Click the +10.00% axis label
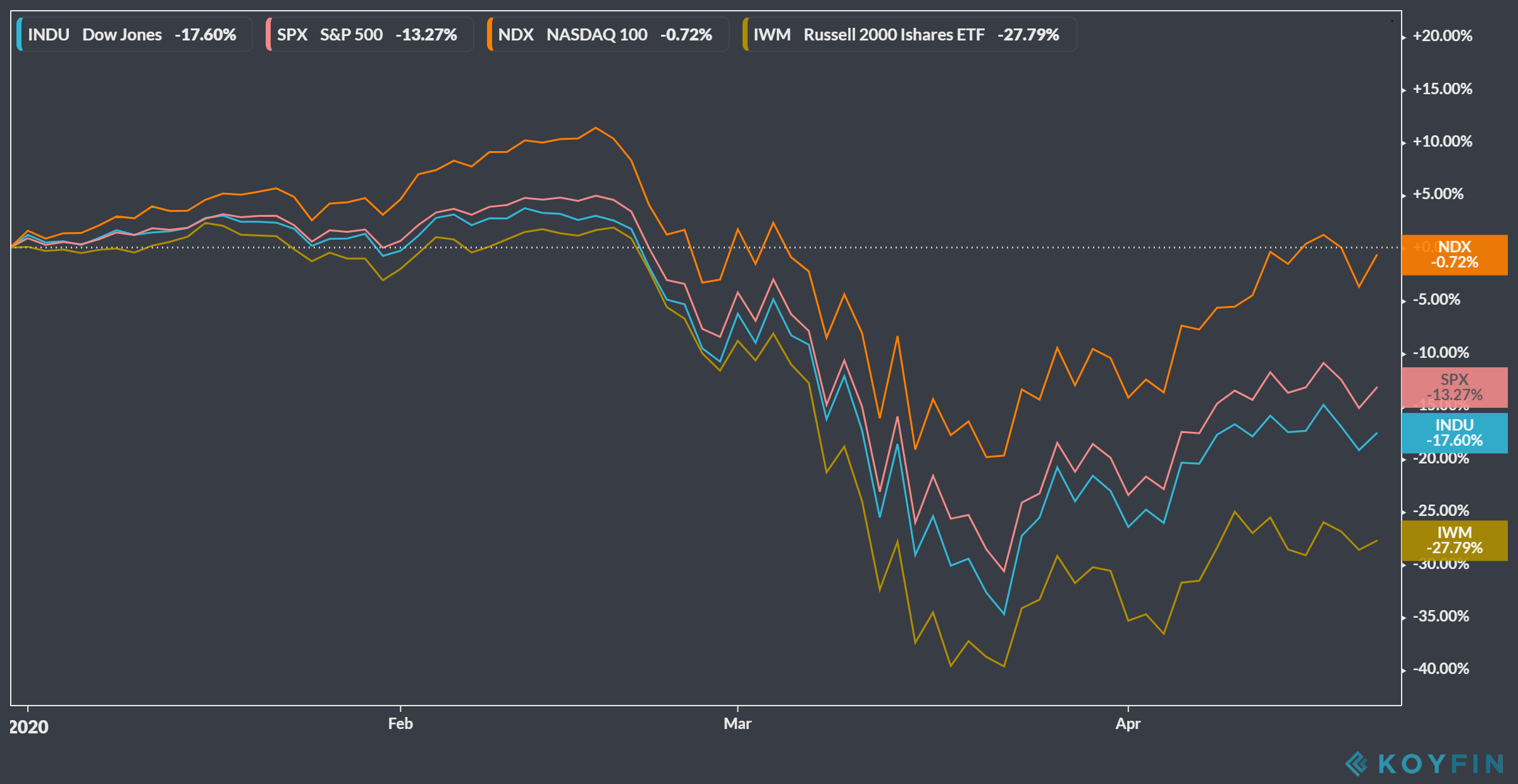1518x784 pixels. (x=1443, y=141)
